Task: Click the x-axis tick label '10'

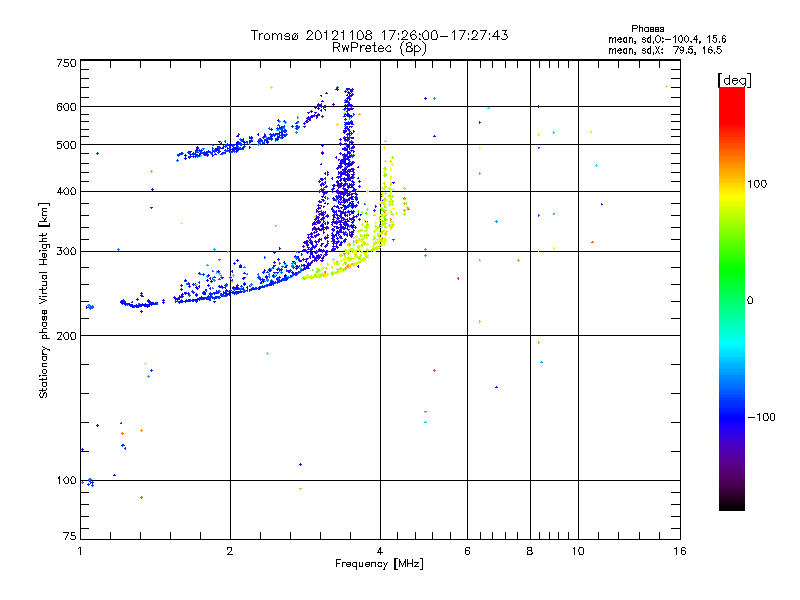Action: coord(578,551)
